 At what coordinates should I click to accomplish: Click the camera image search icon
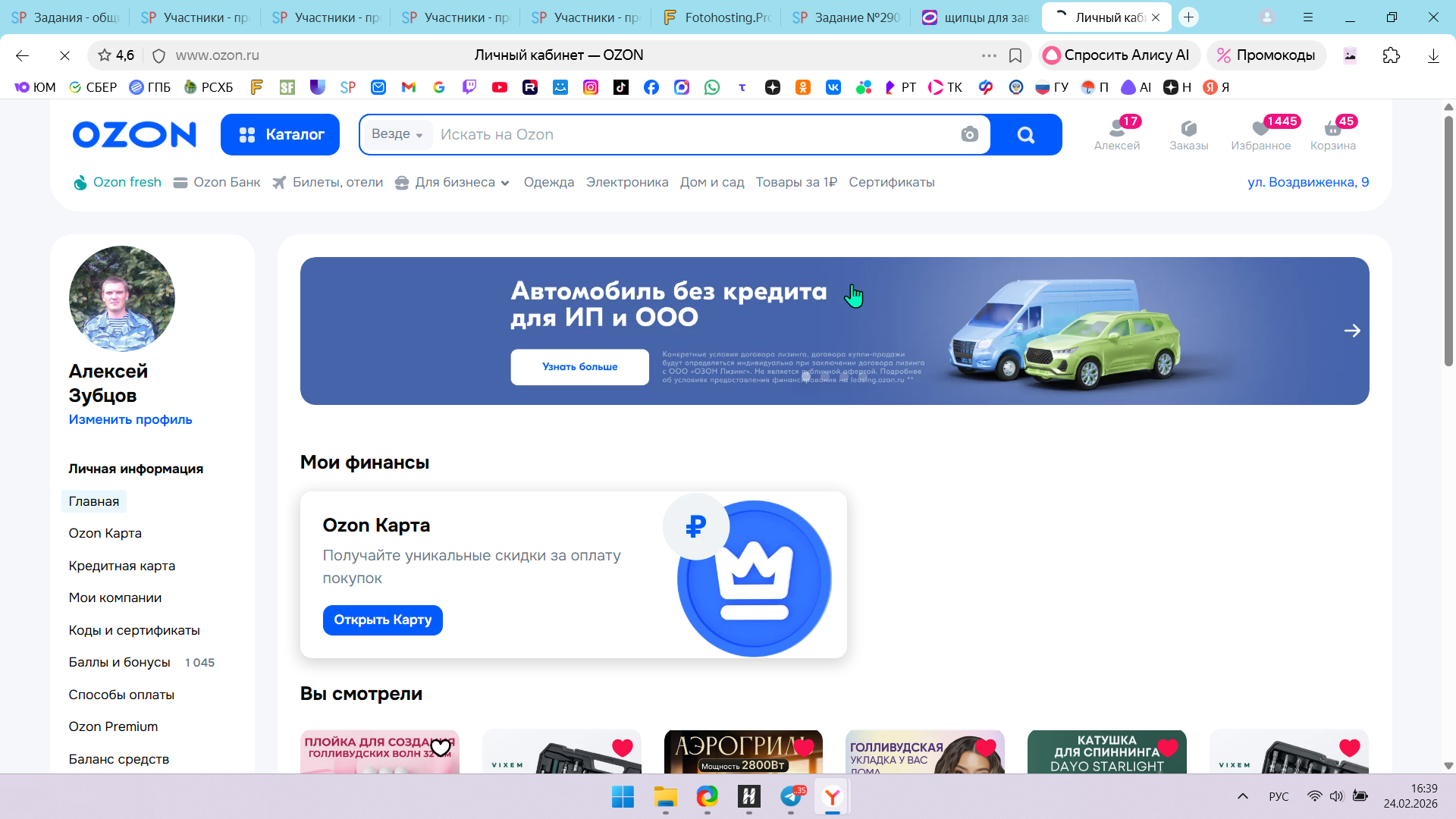[969, 135]
